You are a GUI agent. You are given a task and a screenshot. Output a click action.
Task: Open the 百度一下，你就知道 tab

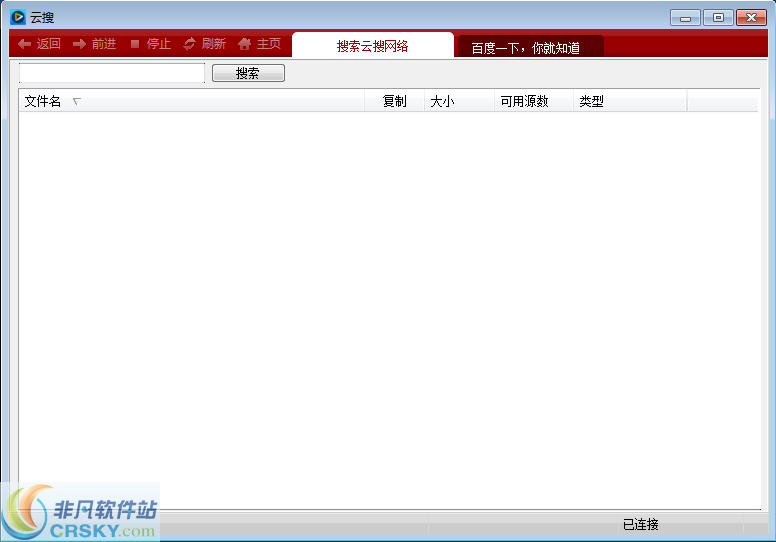click(530, 47)
